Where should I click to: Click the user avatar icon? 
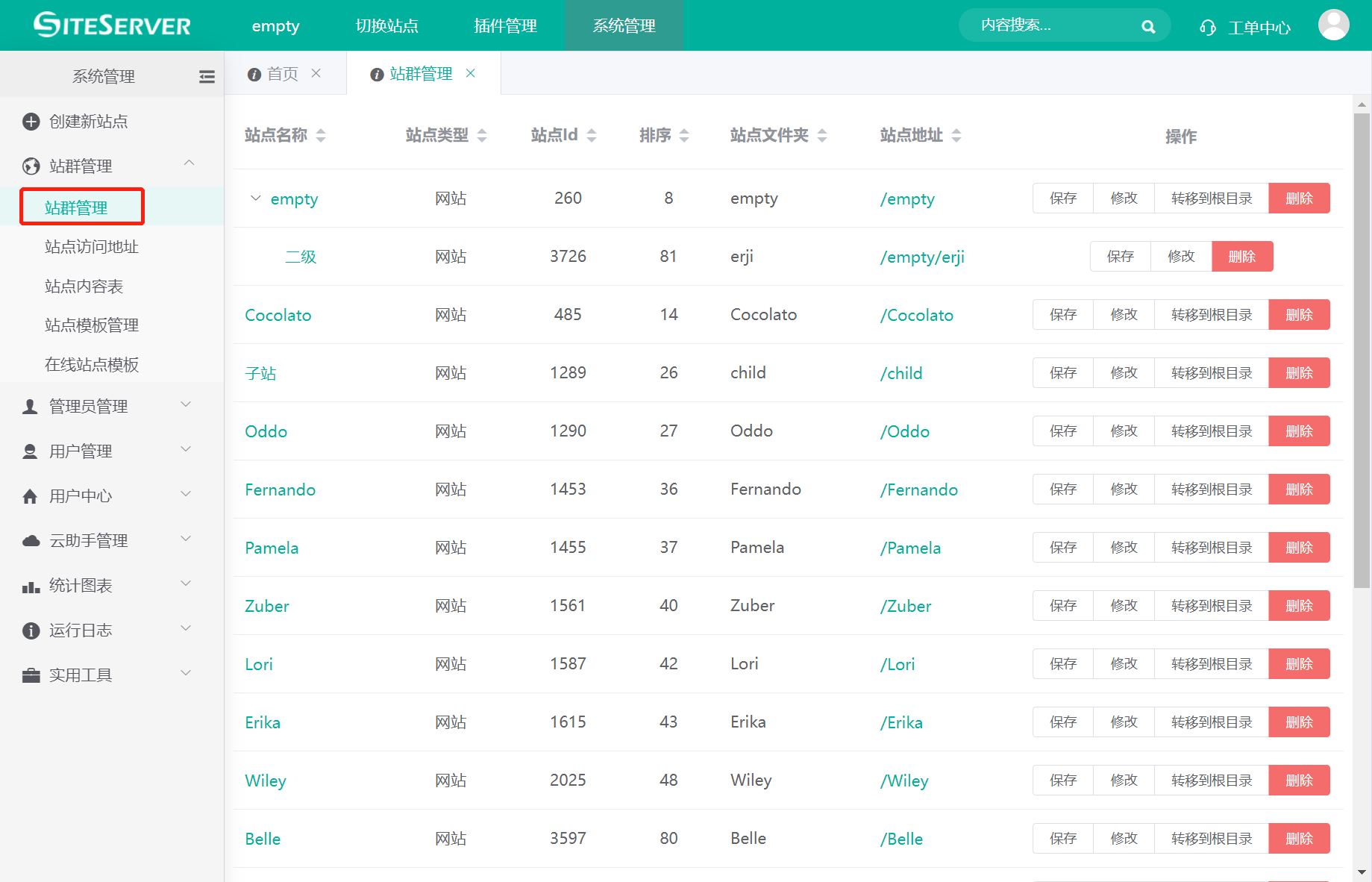click(x=1333, y=25)
